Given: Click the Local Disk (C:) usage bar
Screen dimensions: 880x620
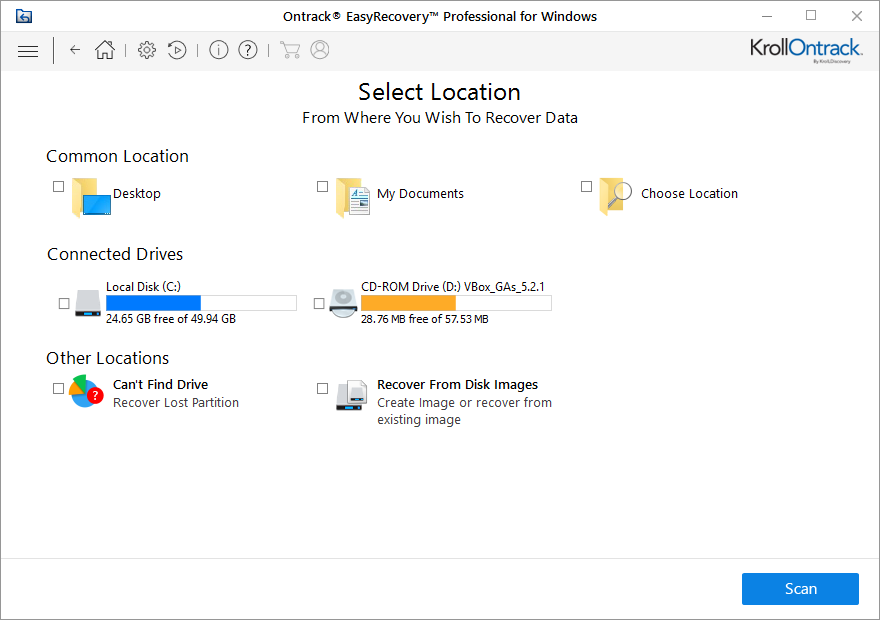Looking at the screenshot, I should [x=201, y=303].
